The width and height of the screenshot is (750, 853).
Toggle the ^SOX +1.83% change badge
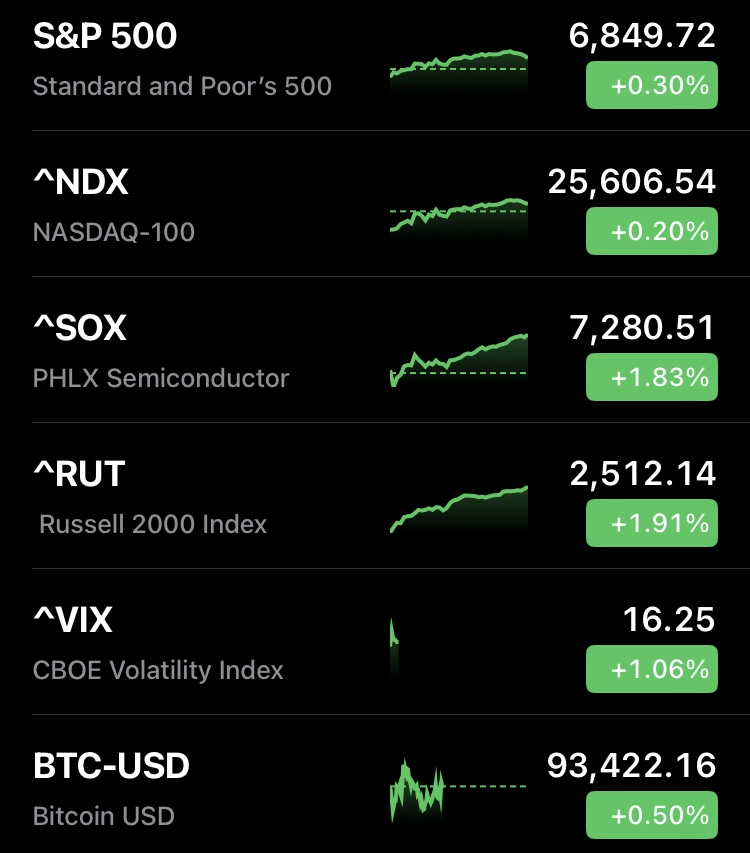point(651,378)
